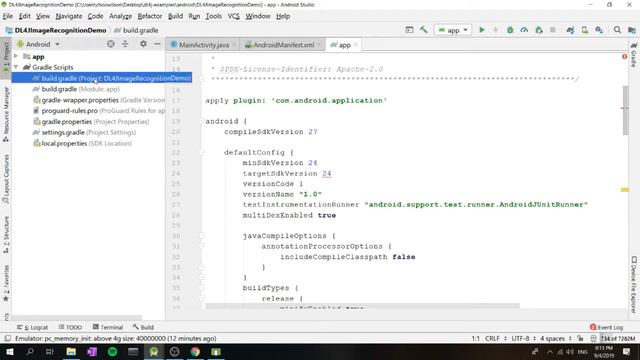This screenshot has height=360, width=640.
Task: Open AVD Manager icon in toolbar
Action: click(584, 30)
